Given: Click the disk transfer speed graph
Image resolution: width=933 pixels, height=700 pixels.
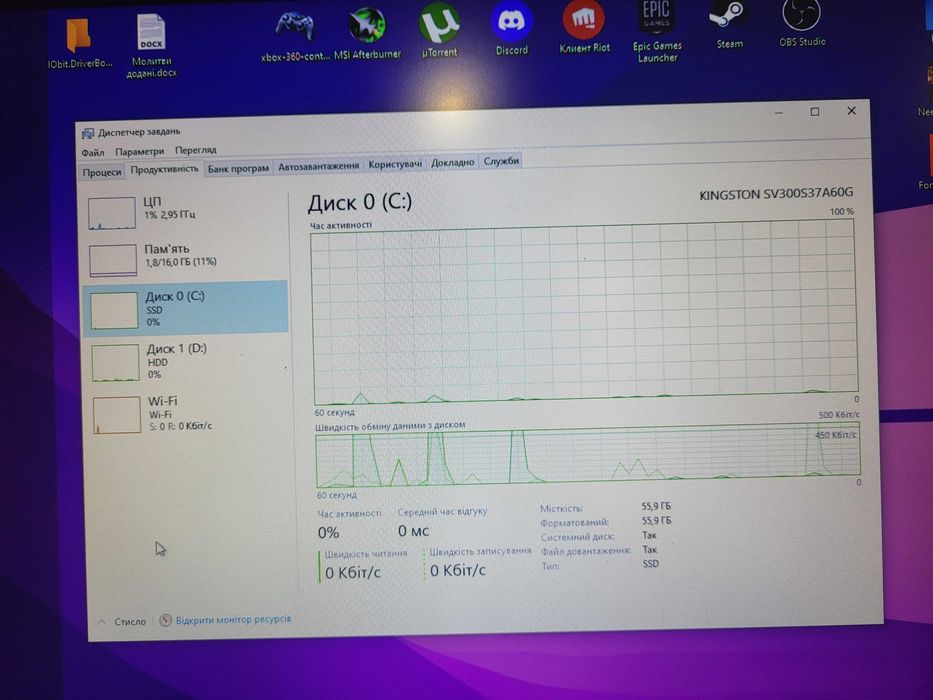Looking at the screenshot, I should 587,455.
